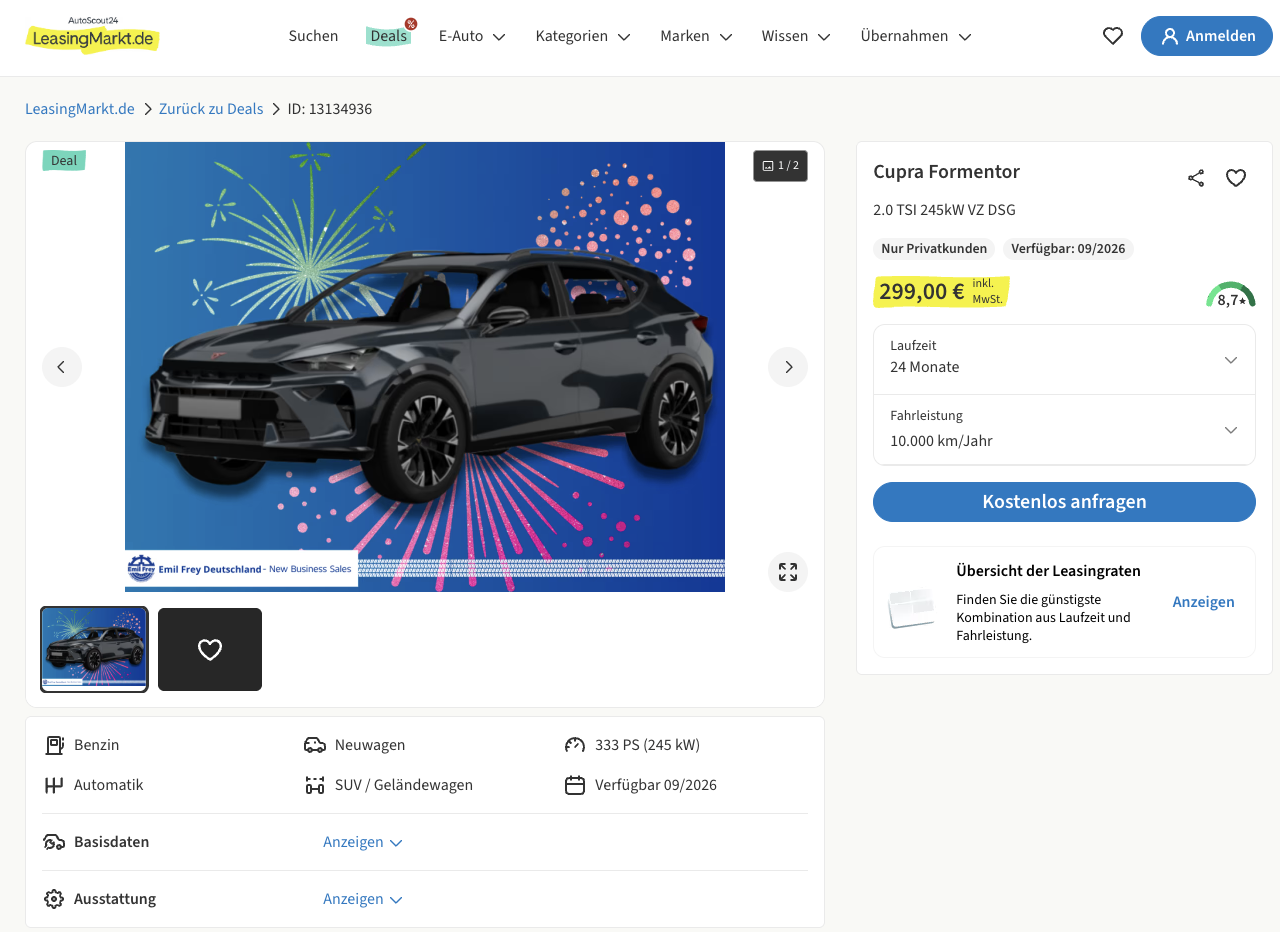Click the Zurück zu Deals breadcrumb link
This screenshot has width=1280, height=932.
tap(211, 109)
